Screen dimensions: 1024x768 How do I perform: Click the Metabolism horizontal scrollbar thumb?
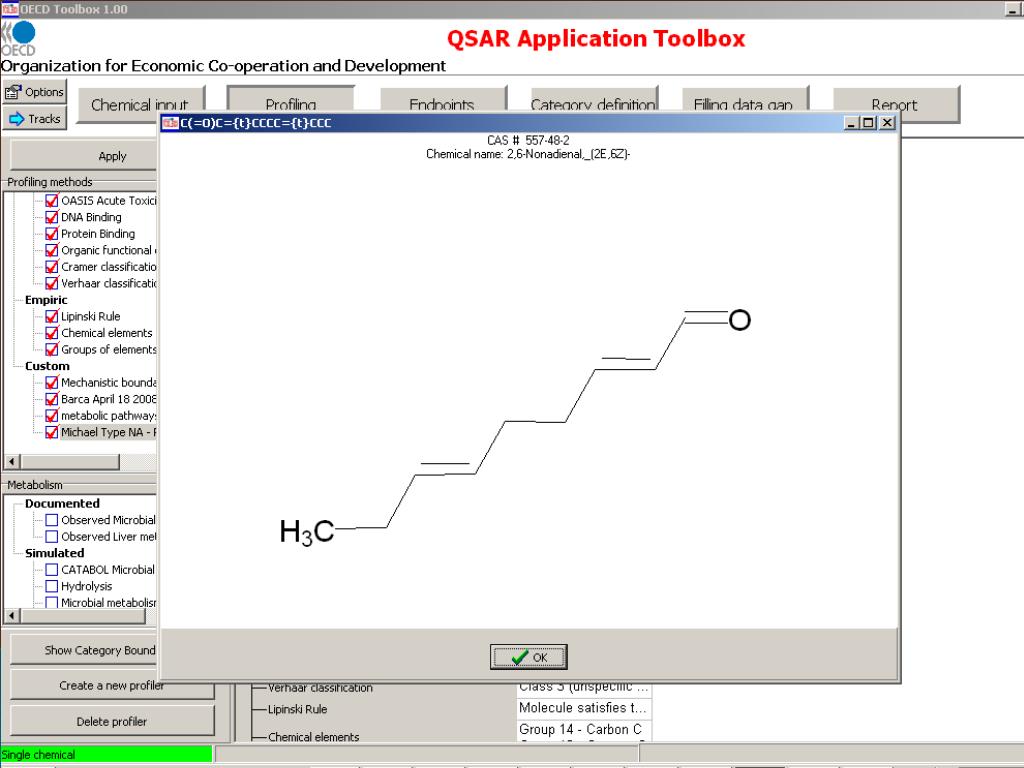point(82,616)
